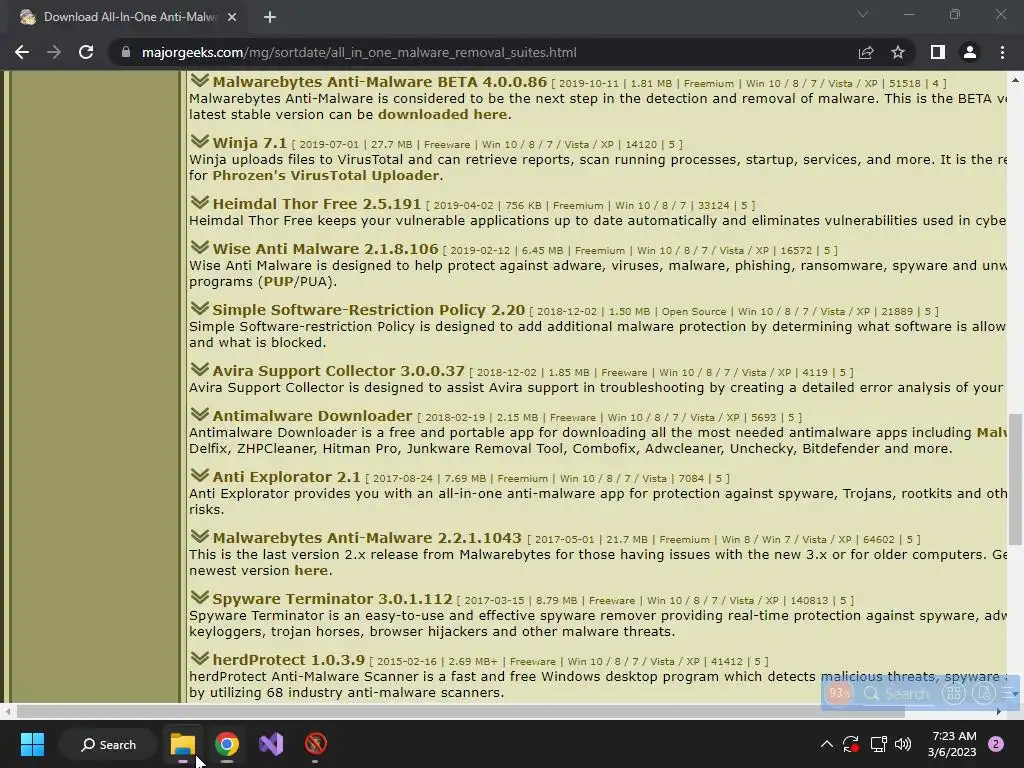Open Heimdal Thor Free 2.5.191 link
1024x768 pixels.
[317, 204]
